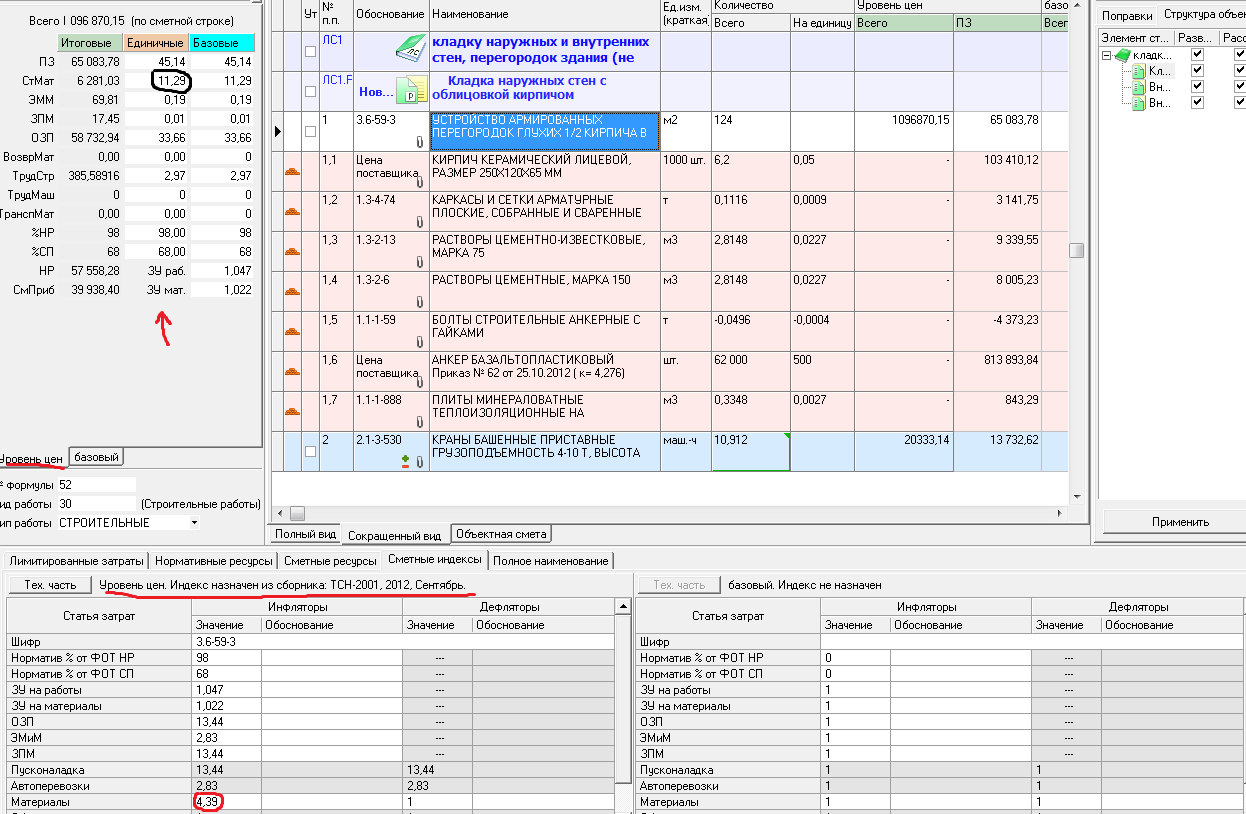1246x814 pixels.
Task: Tick the checkbox for row ЛС1
Action: pyautogui.click(x=310, y=52)
